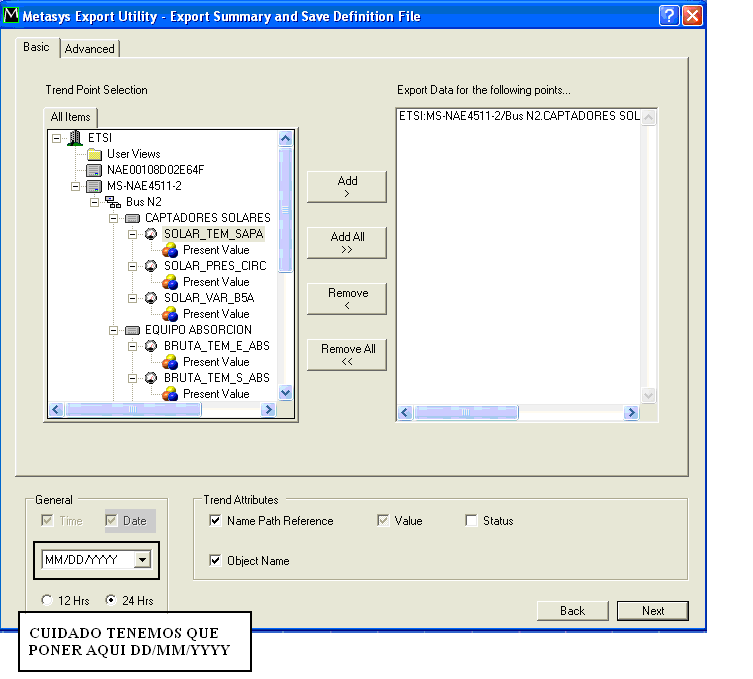Click the User Views folder icon
This screenshot has height=679, width=753.
tap(95, 154)
